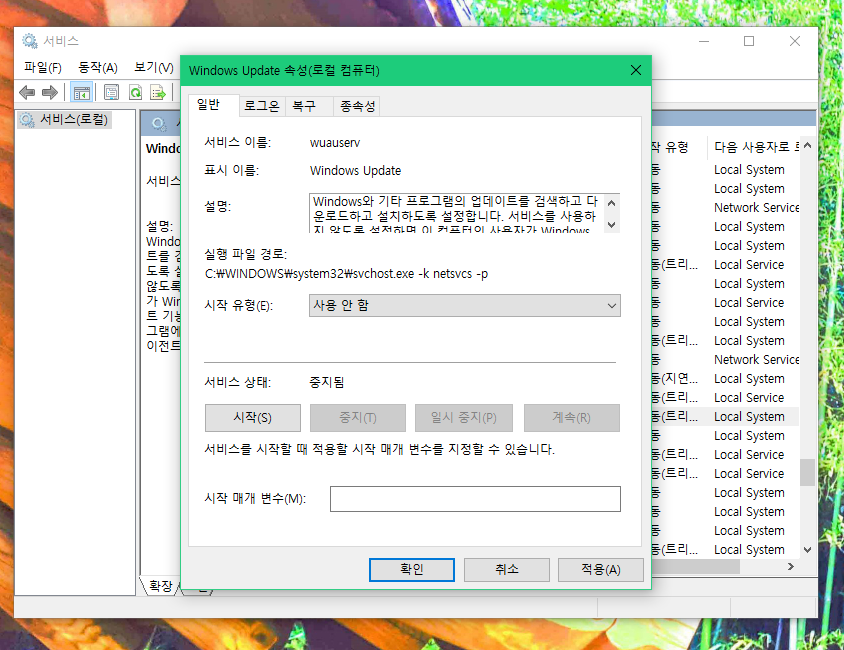Viewport: 844px width, 650px height.
Task: Click description box scroll down arrow
Action: (x=611, y=224)
